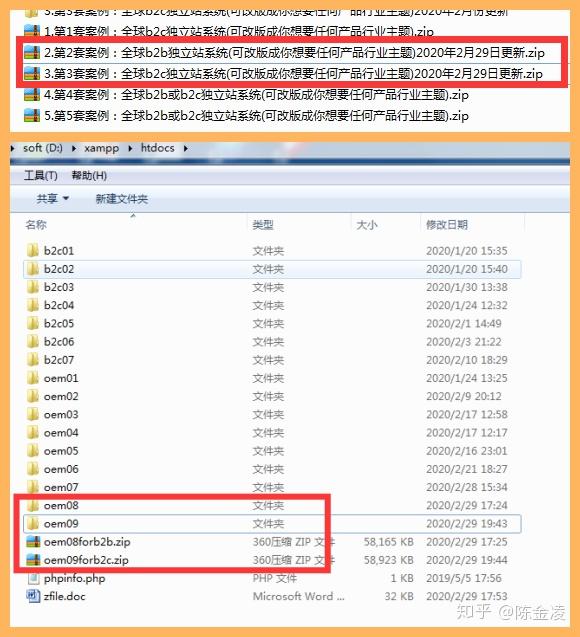Click the PHP 文件 type cell
Viewport: 580px width, 637px height.
275,578
